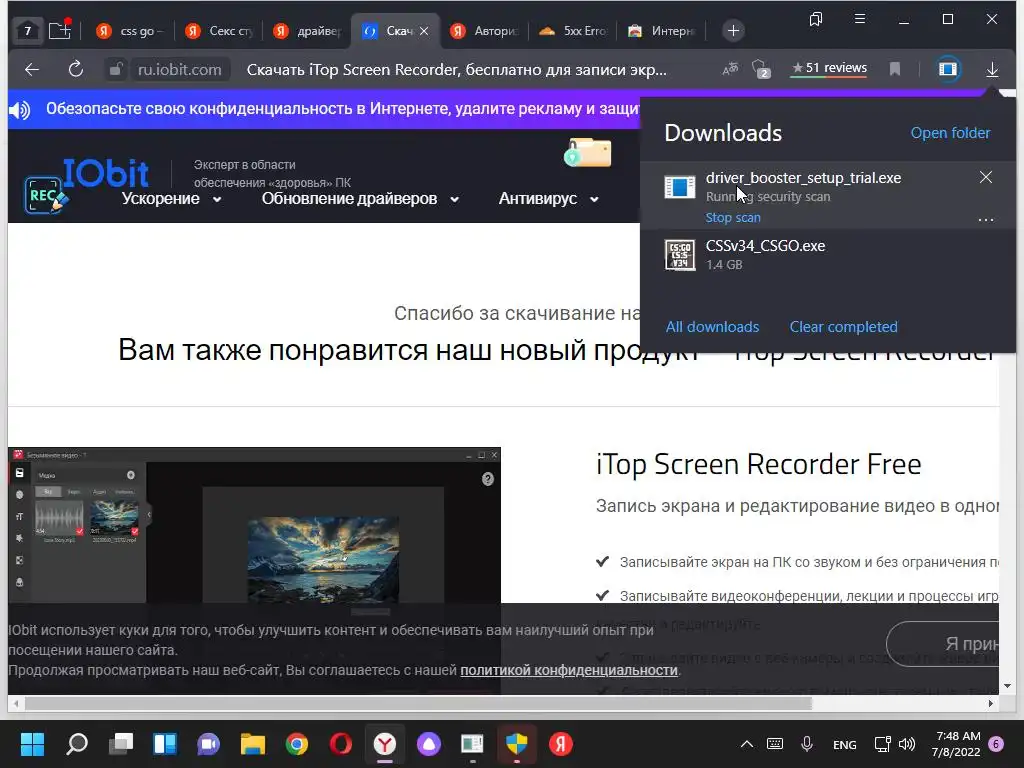
Task: Accept cookies with 'Я принимаю' button
Action: (x=943, y=644)
